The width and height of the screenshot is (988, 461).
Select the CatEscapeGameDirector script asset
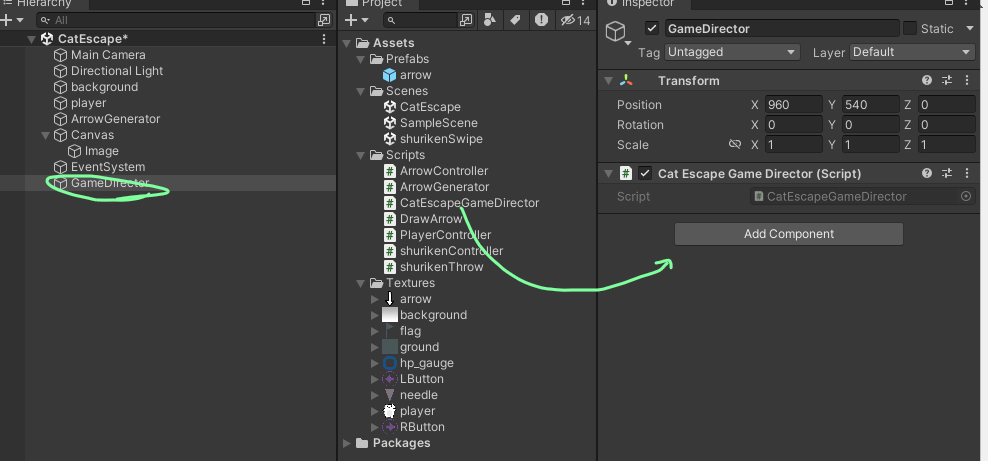pos(468,203)
